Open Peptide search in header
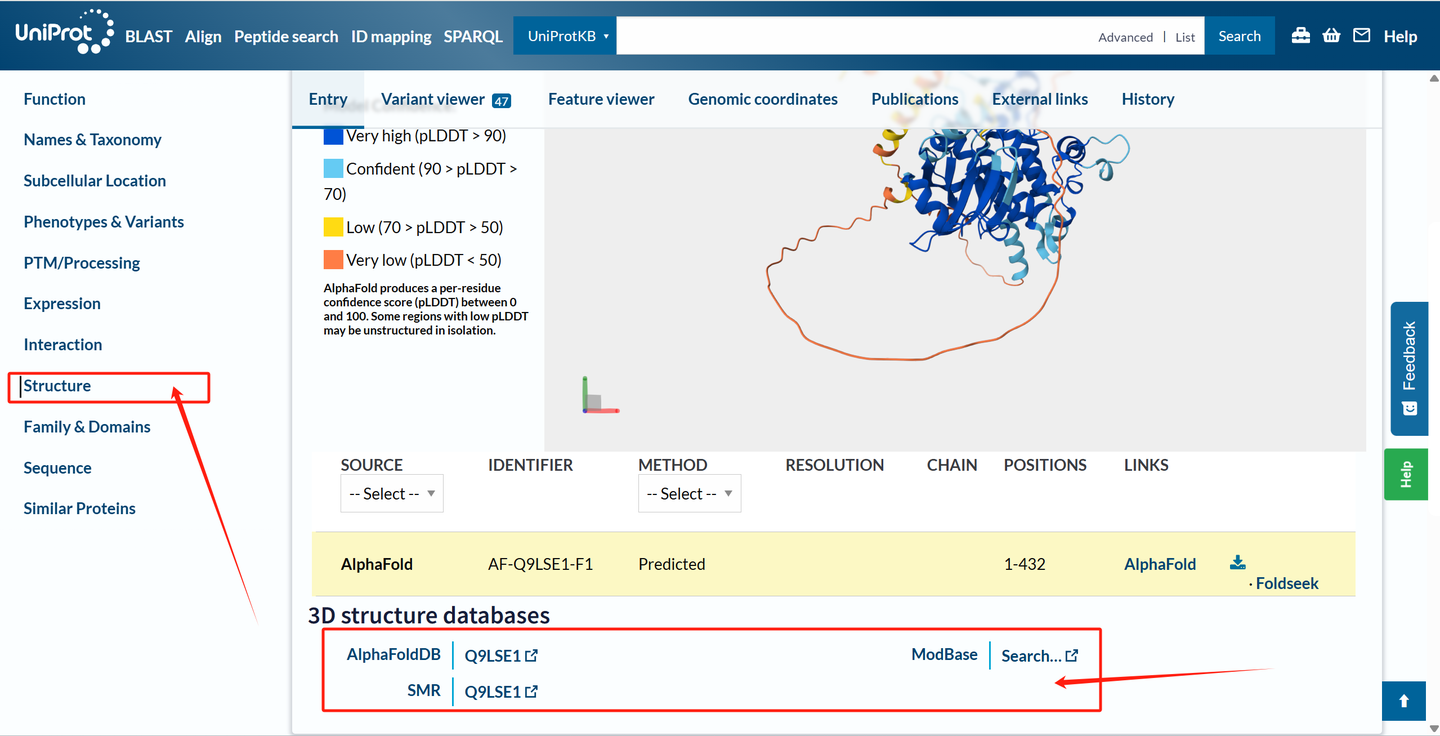The width and height of the screenshot is (1440, 736). point(286,36)
